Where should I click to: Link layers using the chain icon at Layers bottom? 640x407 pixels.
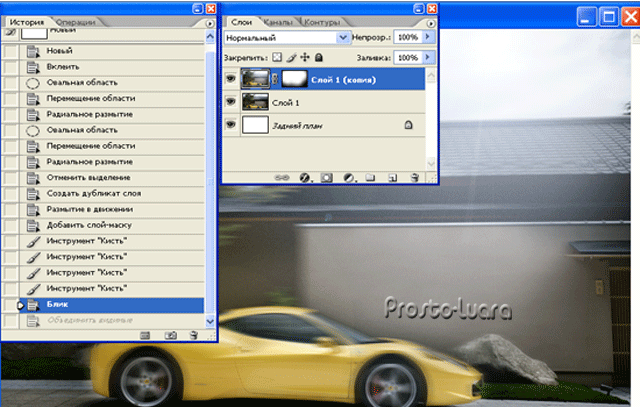click(x=282, y=178)
